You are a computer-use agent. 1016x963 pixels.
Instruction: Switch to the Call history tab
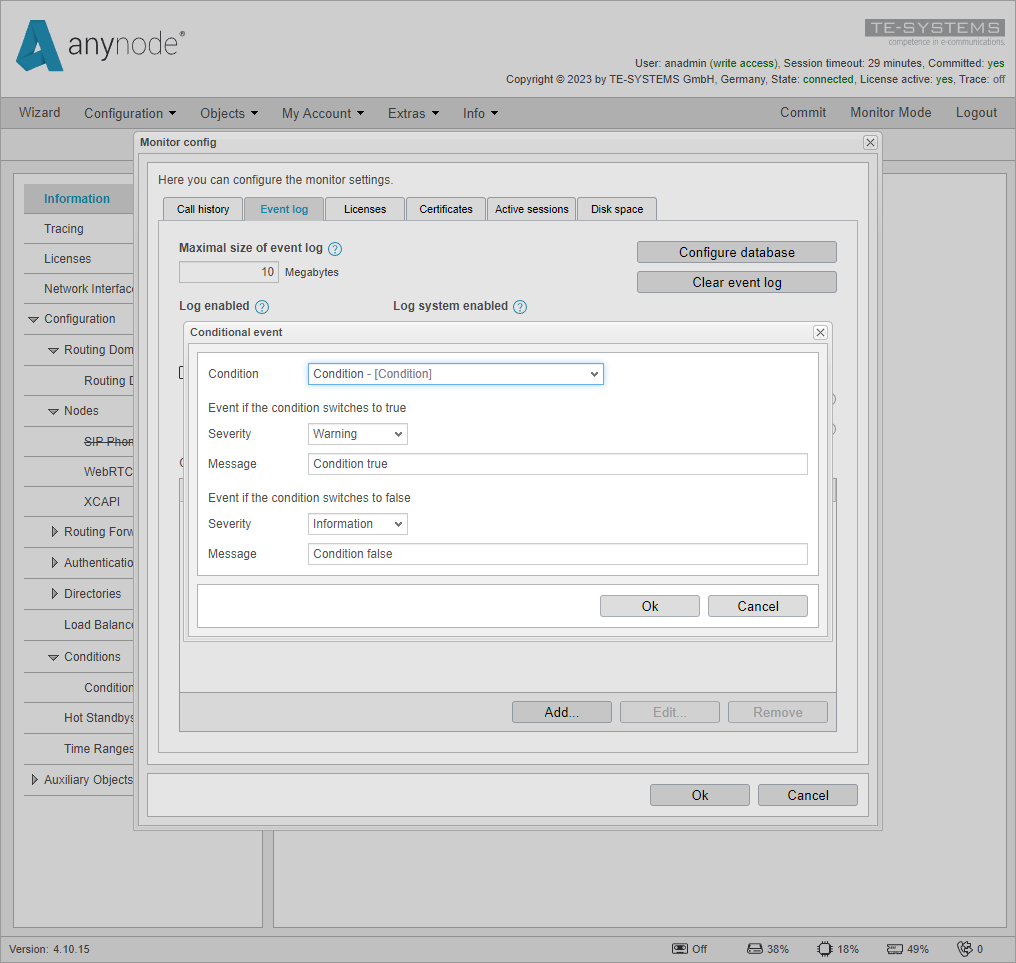pos(202,208)
